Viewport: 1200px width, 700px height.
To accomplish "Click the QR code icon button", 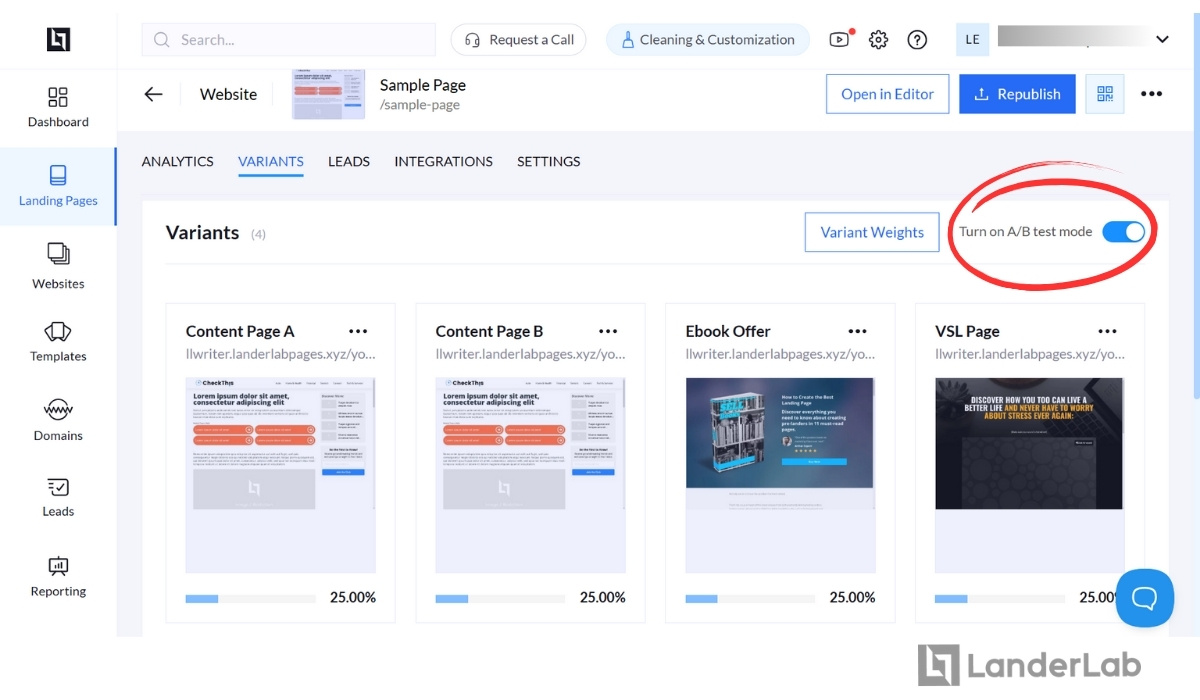I will point(1105,94).
